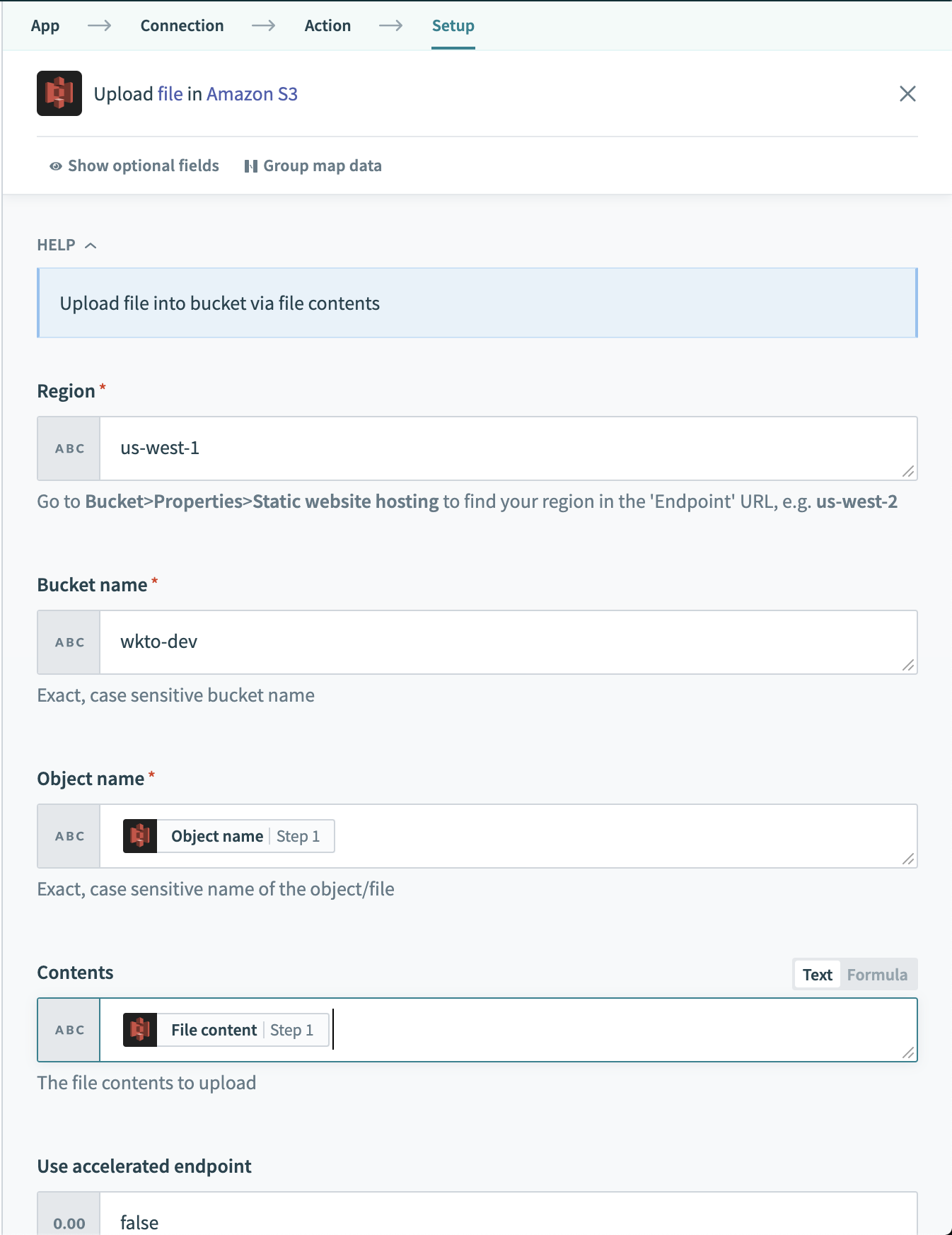
Task: Switch the Contents field to Formula mode
Action: pyautogui.click(x=876, y=974)
